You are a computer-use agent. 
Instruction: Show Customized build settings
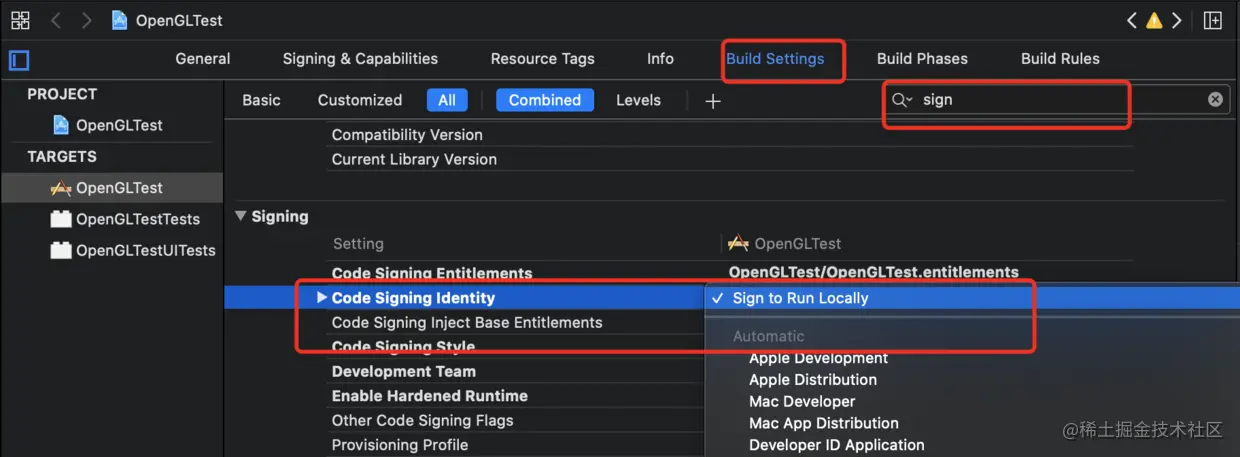click(x=360, y=100)
